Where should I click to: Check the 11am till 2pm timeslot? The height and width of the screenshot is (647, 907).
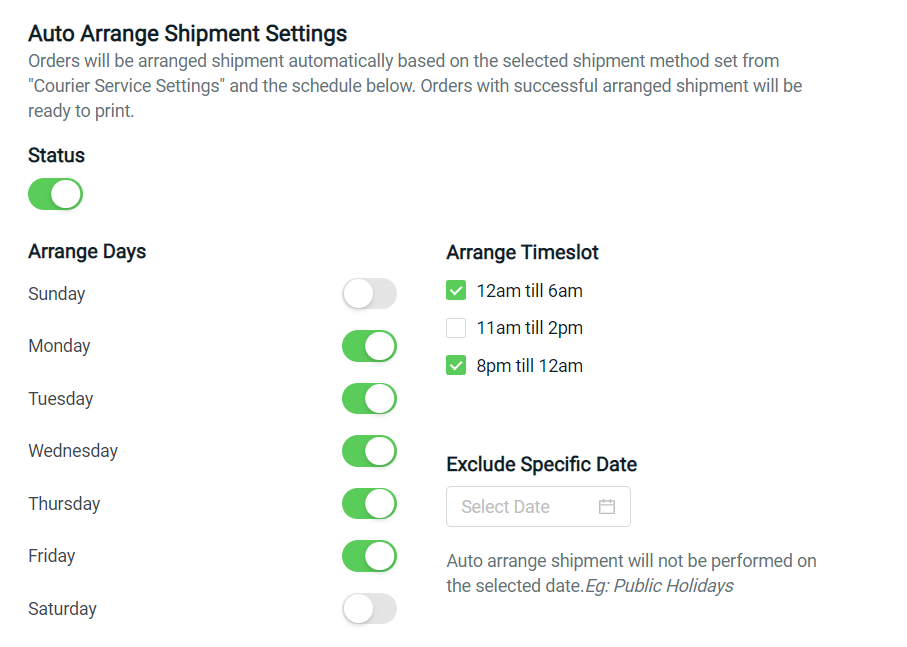[x=456, y=327]
